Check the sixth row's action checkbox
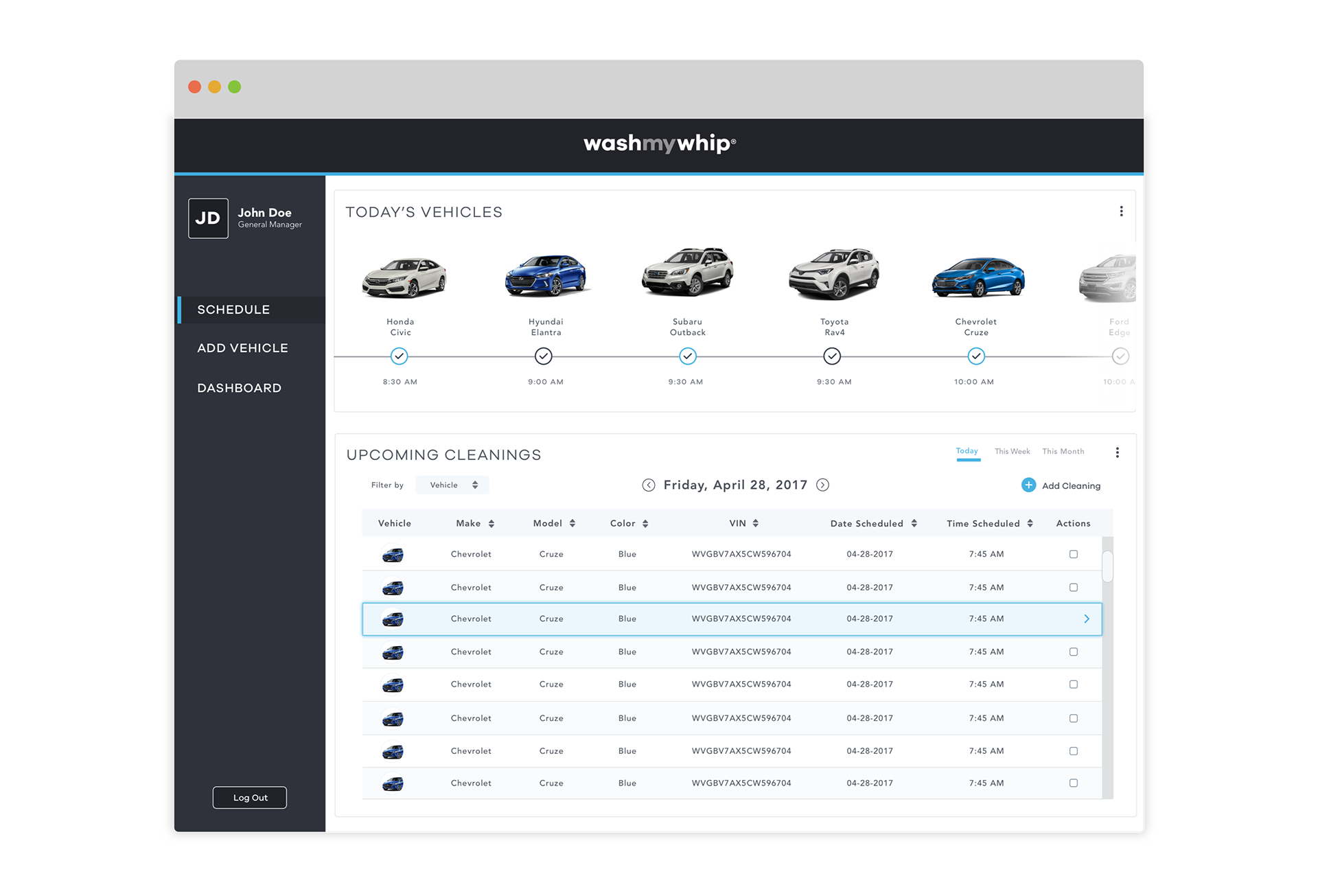The height and width of the screenshot is (896, 1318). [x=1074, y=719]
